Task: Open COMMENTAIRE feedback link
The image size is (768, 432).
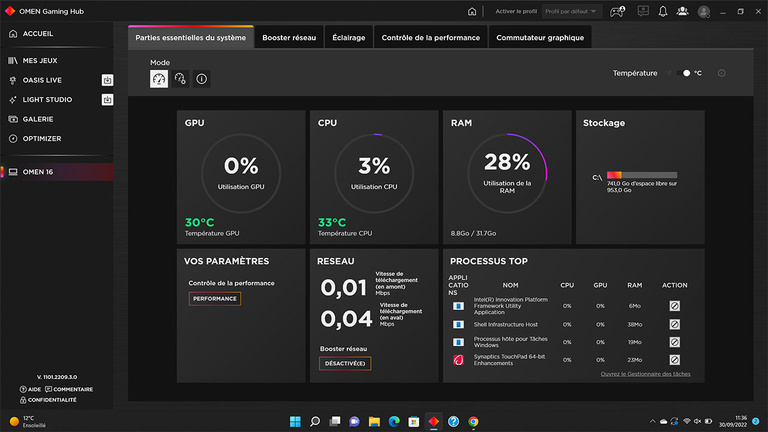Action: tap(69, 389)
